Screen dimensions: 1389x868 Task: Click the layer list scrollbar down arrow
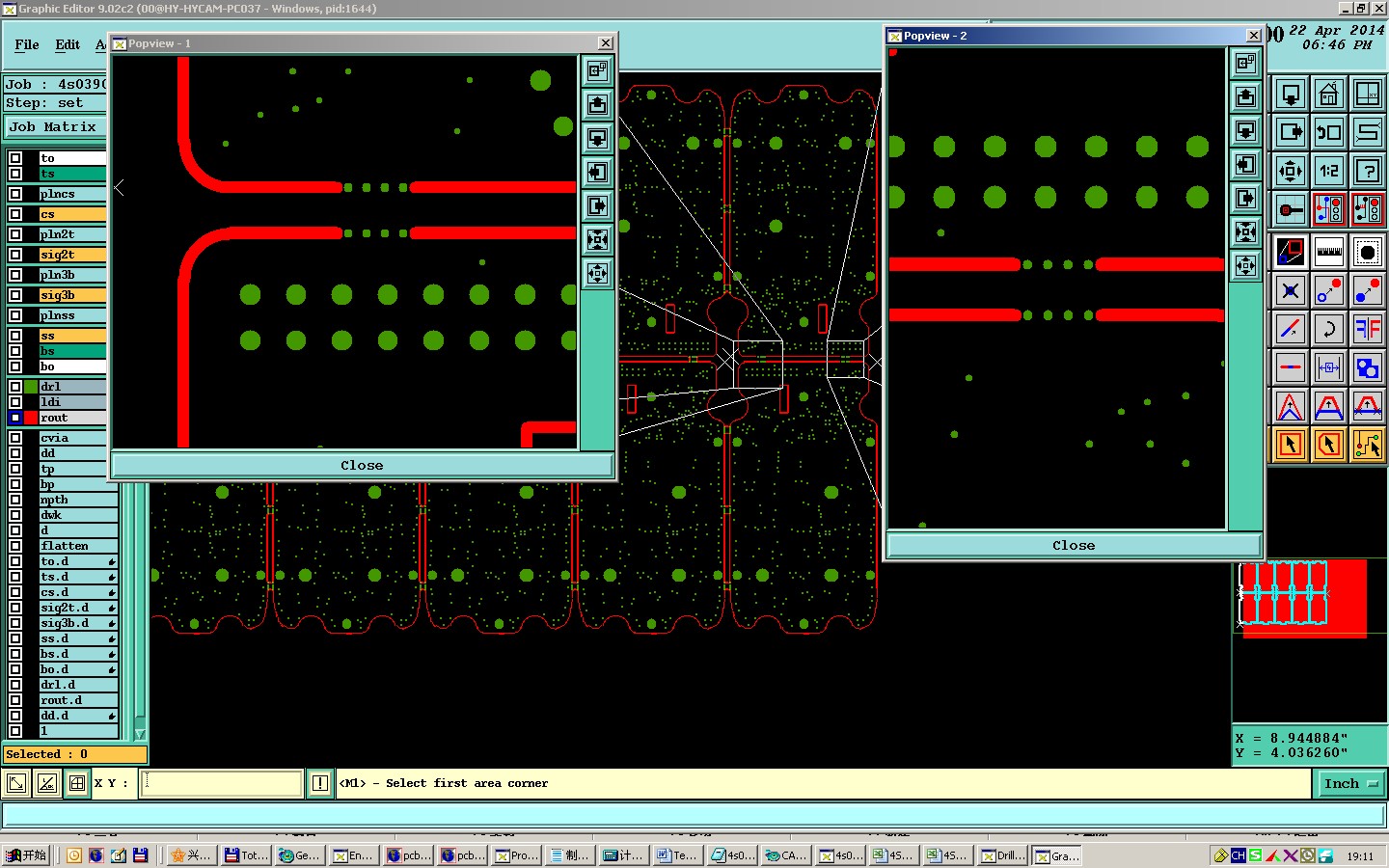(140, 734)
